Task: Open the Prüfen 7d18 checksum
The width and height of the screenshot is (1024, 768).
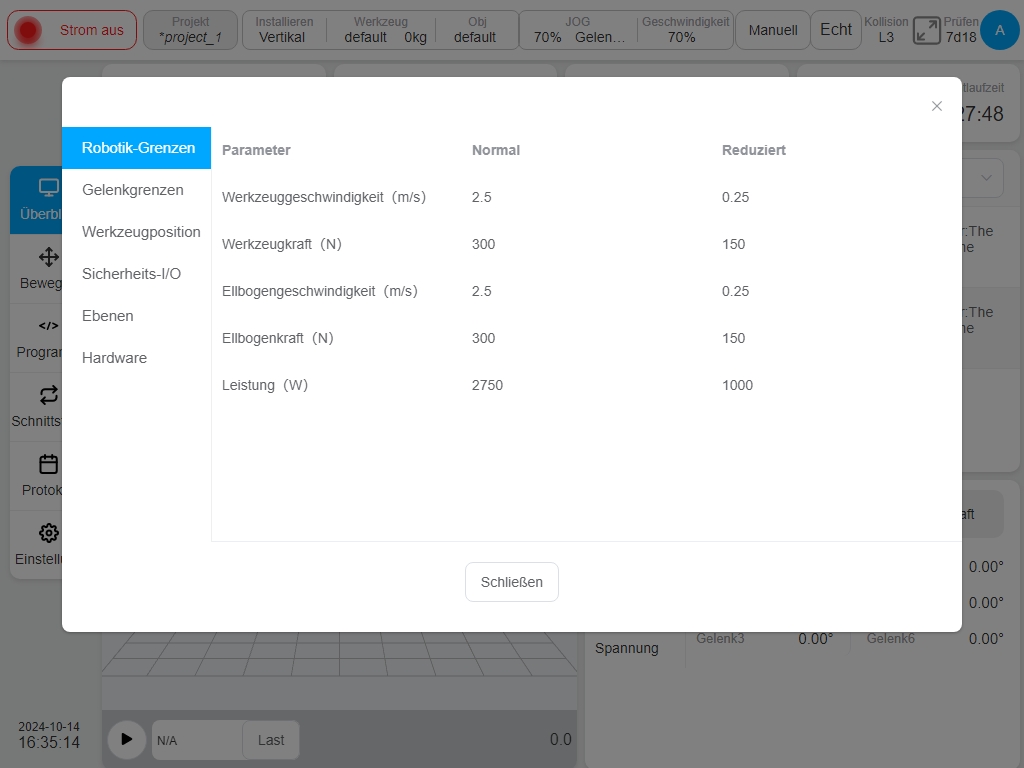Action: tap(961, 30)
